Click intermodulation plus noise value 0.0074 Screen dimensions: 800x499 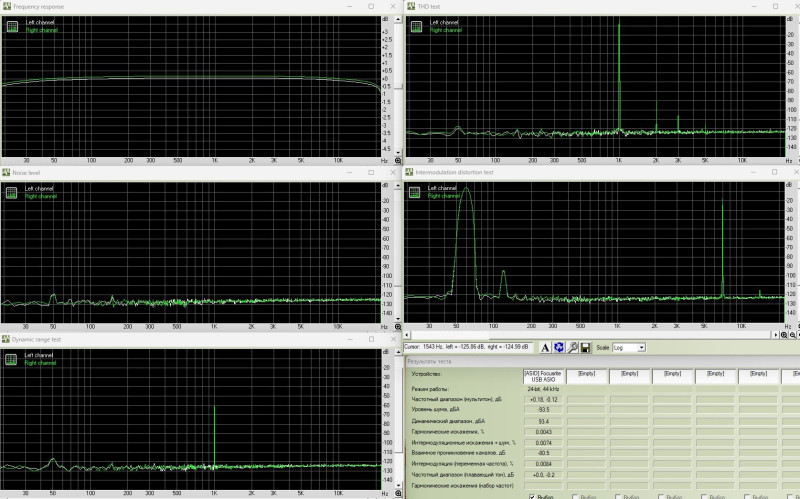543,443
